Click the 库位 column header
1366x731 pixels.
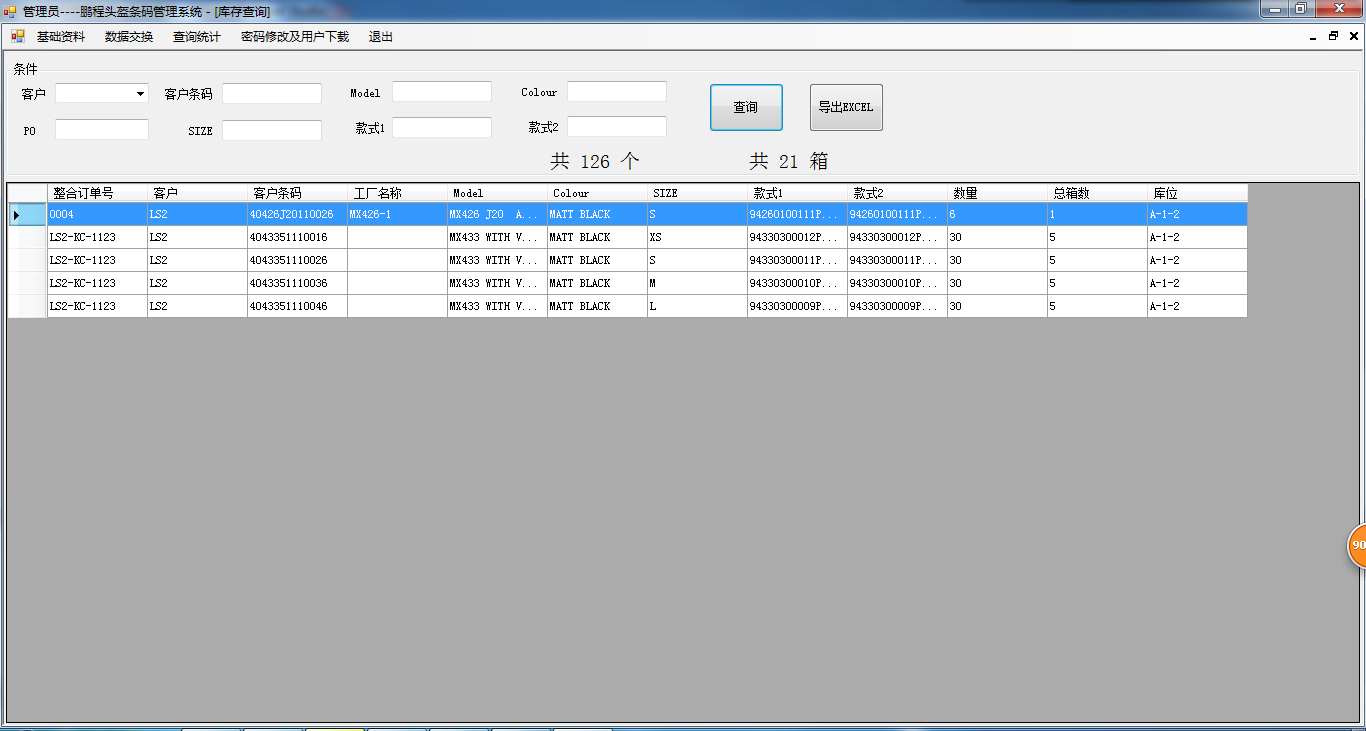tap(1197, 193)
